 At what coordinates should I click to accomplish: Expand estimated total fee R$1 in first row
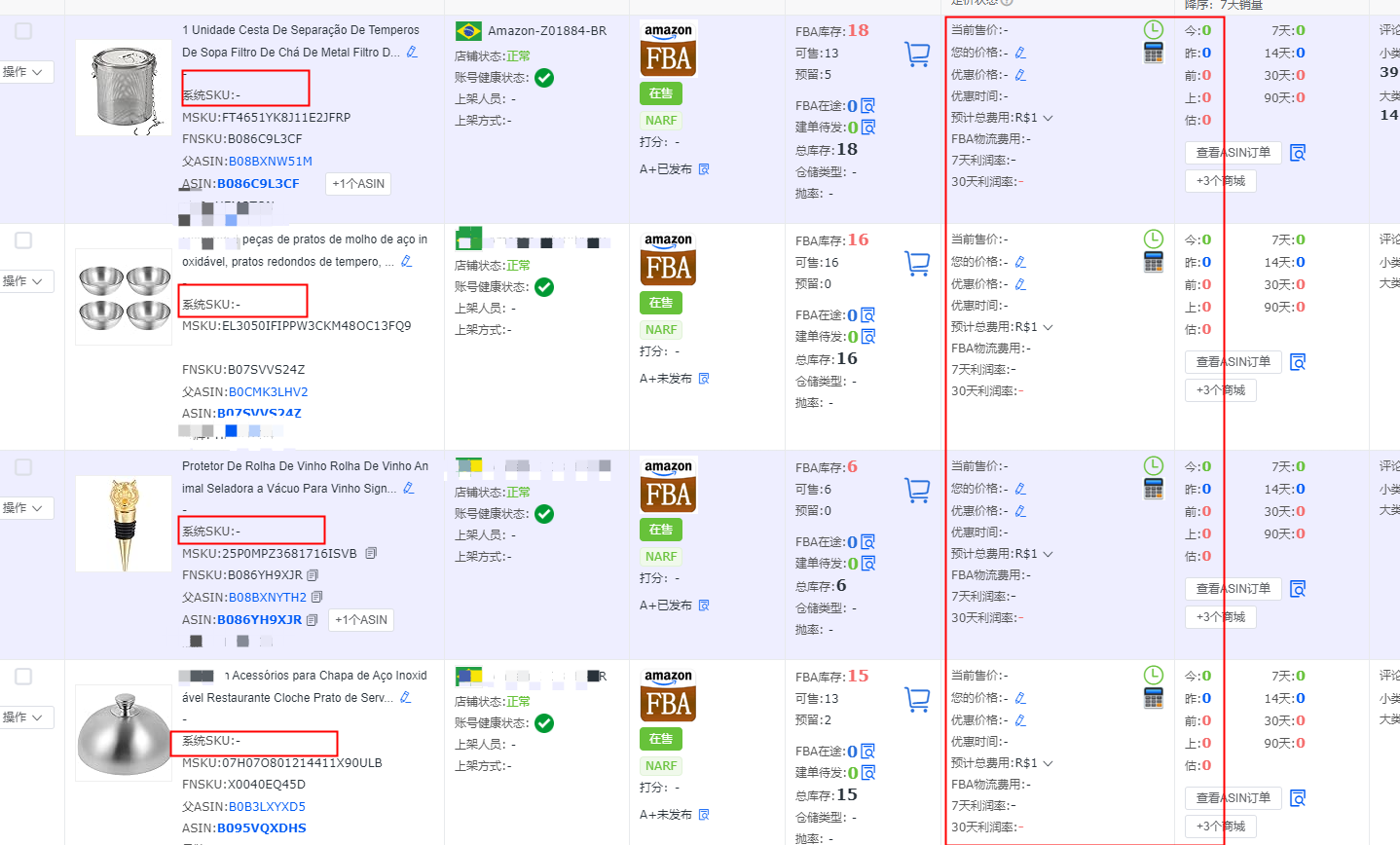click(1048, 118)
